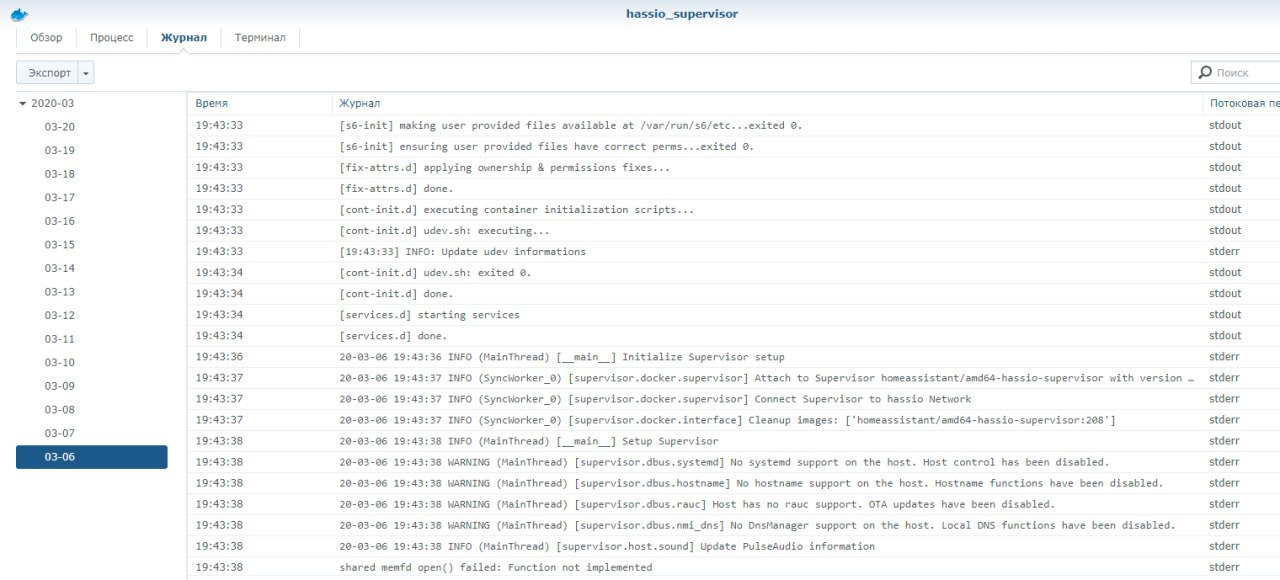Viewport: 1280px width, 580px height.
Task: Select log date 03-09
Action: point(60,386)
